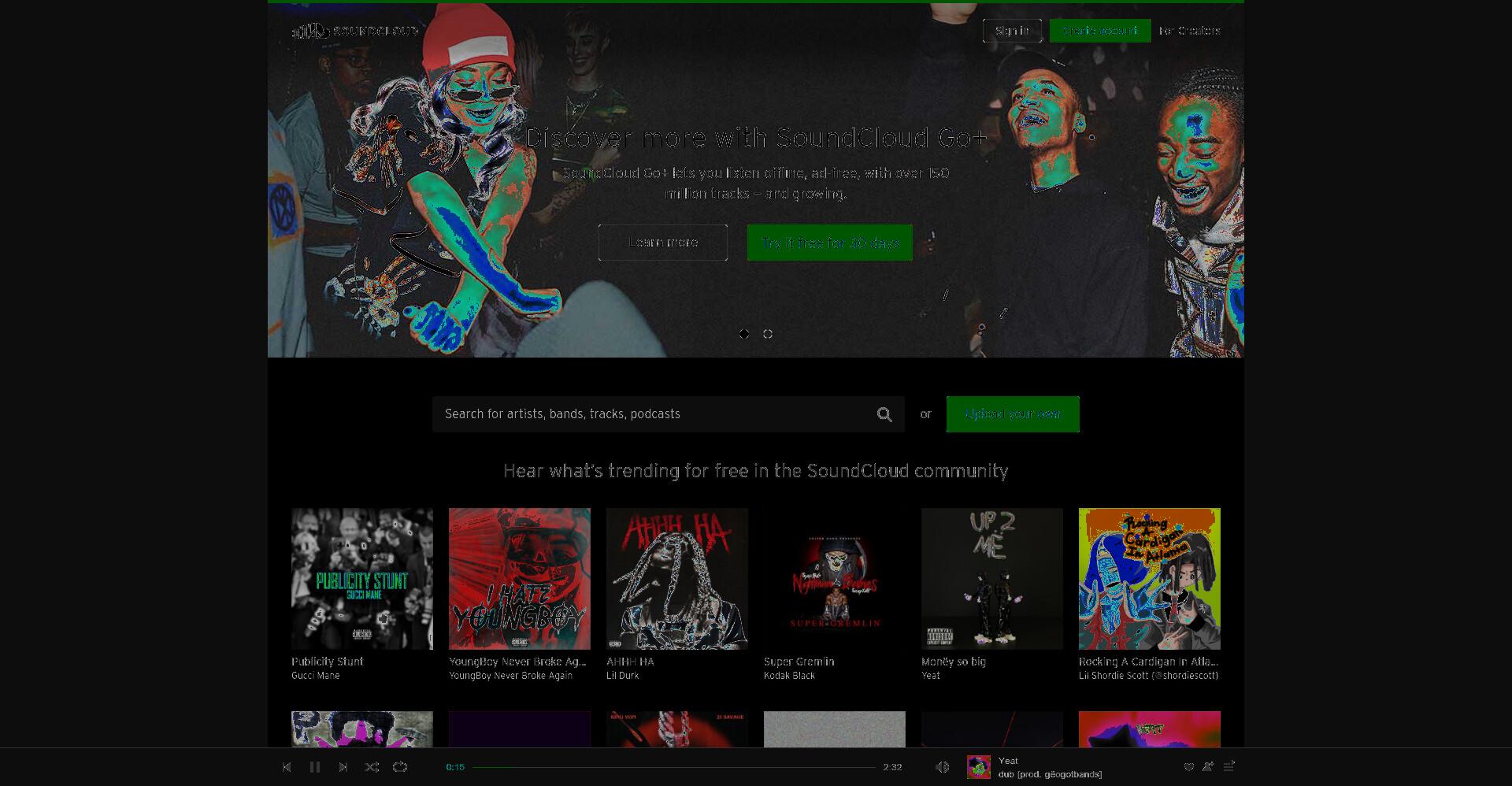Viewport: 1512px width, 786px height.
Task: Open AHHH HA album artwork
Action: coord(677,579)
